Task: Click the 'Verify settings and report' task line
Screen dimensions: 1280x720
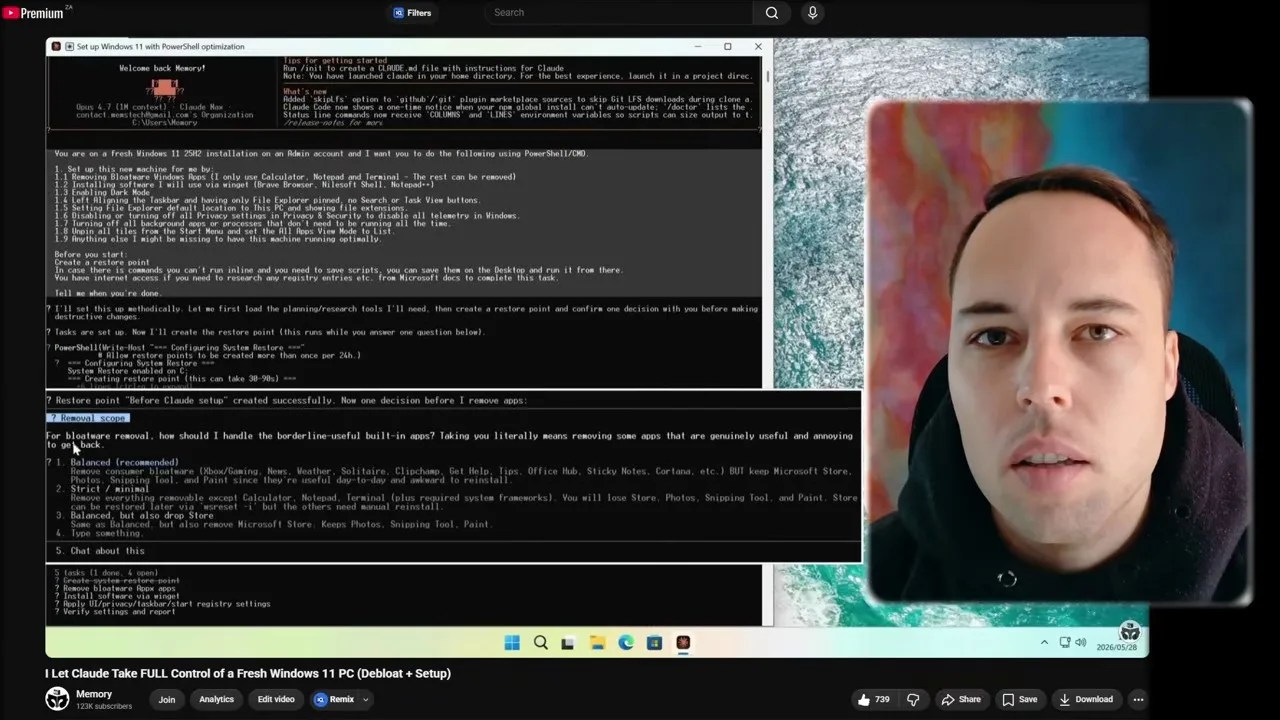Action: [x=118, y=612]
